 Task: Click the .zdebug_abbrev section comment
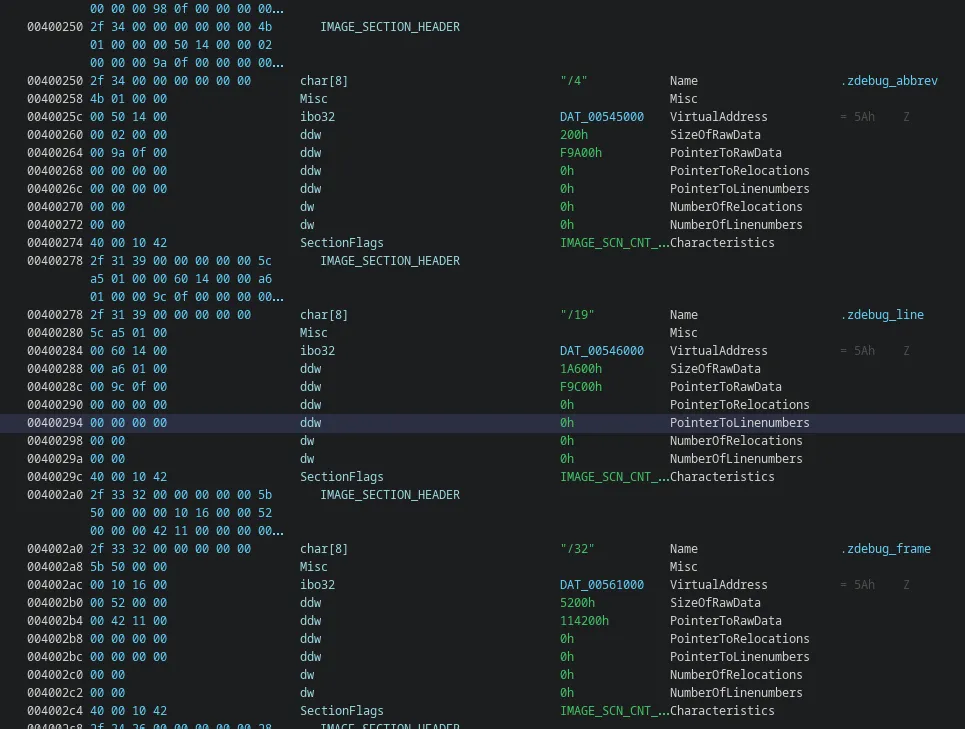[x=889, y=81]
